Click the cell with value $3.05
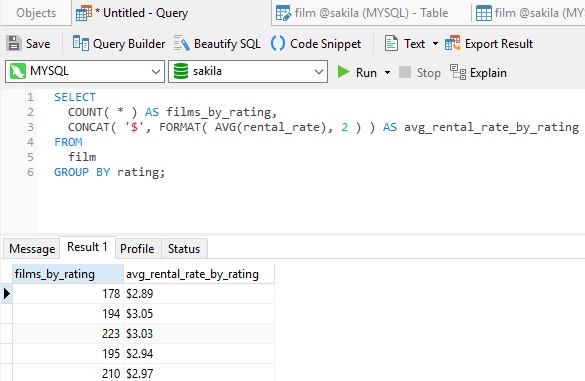This screenshot has height=381, width=585. (x=199, y=313)
